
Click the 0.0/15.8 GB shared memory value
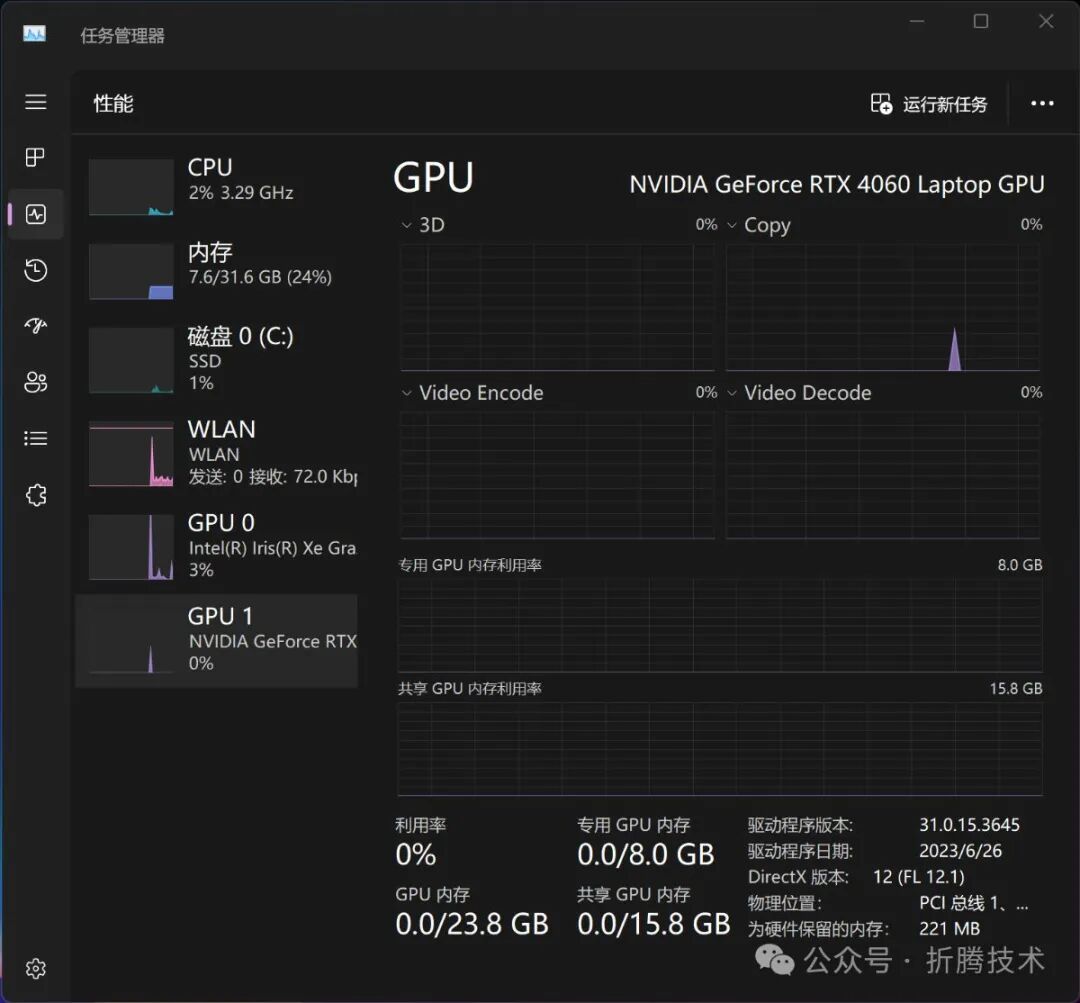pos(653,924)
